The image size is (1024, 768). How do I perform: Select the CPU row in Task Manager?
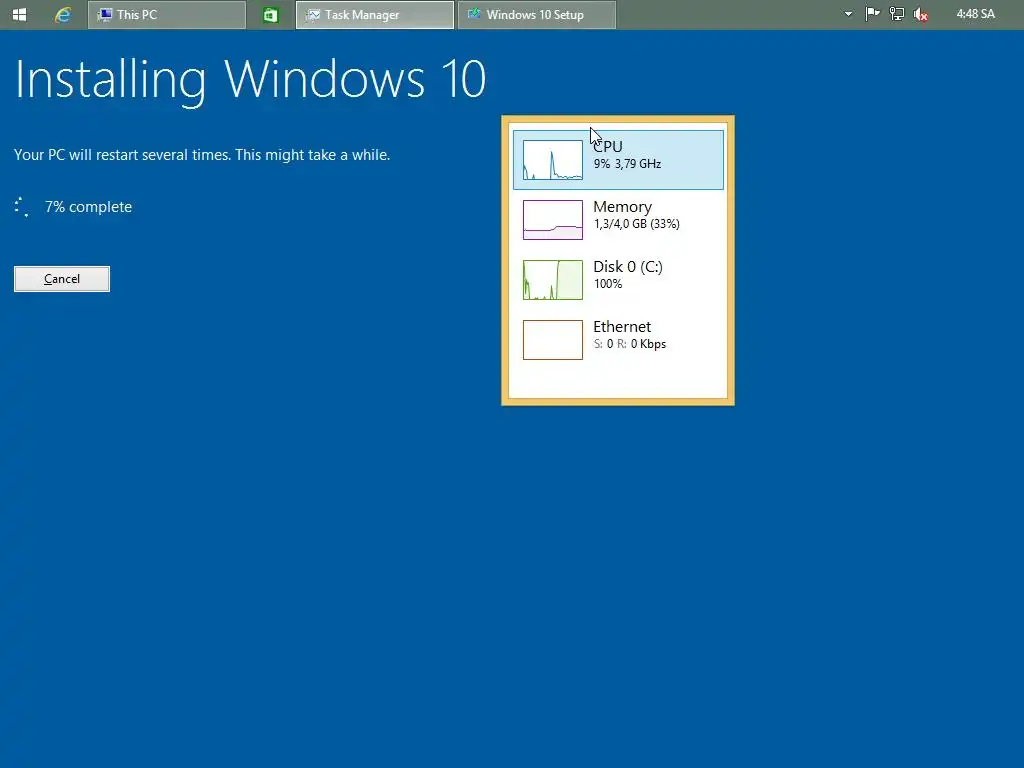pyautogui.click(x=618, y=160)
